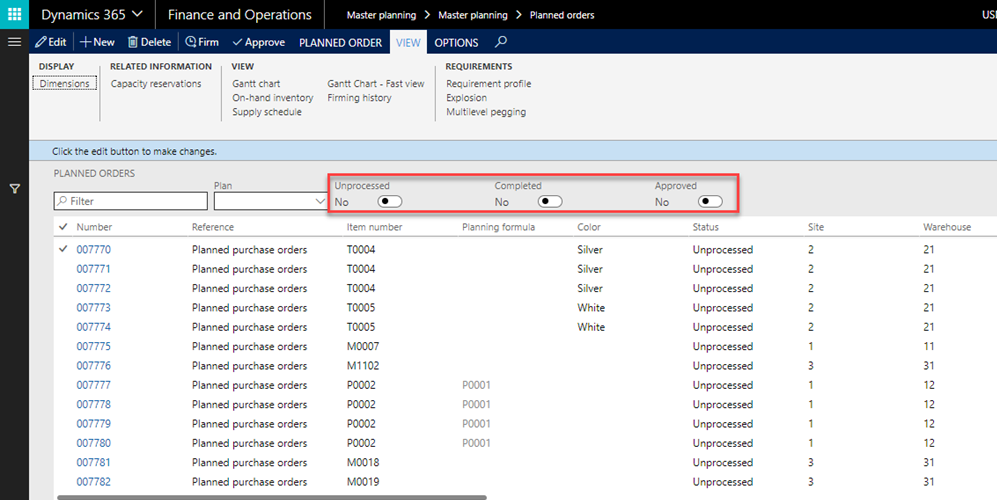
Task: Toggle the Completed switch
Action: [550, 202]
